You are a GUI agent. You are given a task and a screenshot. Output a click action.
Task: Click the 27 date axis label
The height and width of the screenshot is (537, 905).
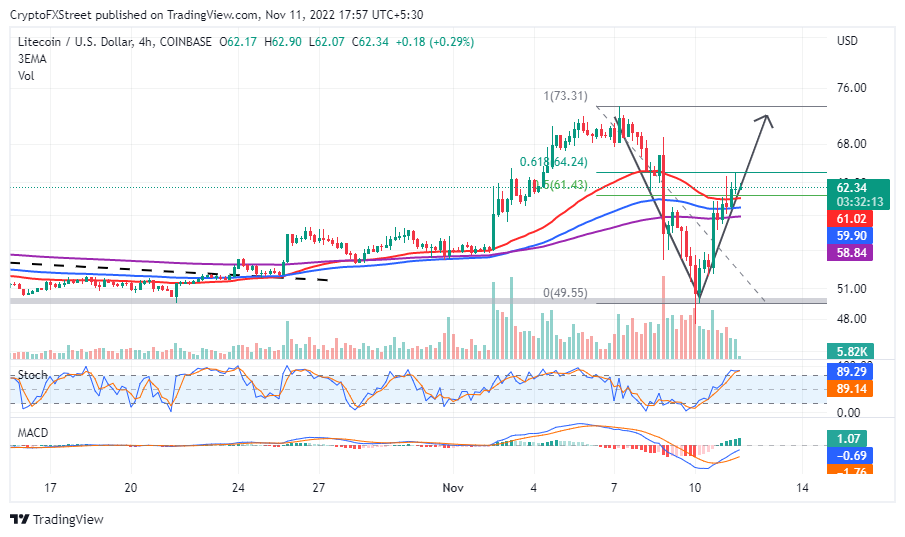click(x=319, y=488)
